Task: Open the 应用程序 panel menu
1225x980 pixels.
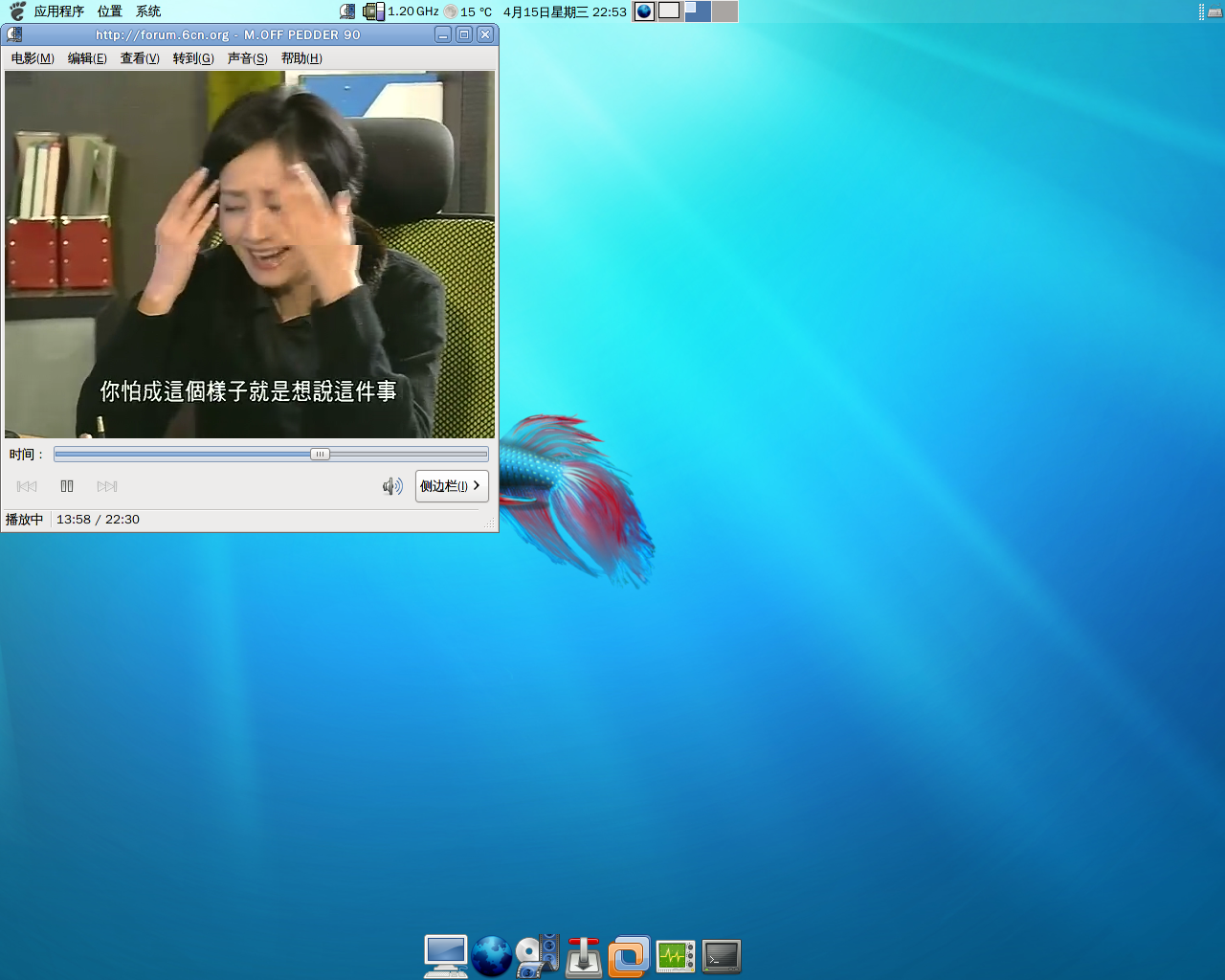Action: pos(59,11)
